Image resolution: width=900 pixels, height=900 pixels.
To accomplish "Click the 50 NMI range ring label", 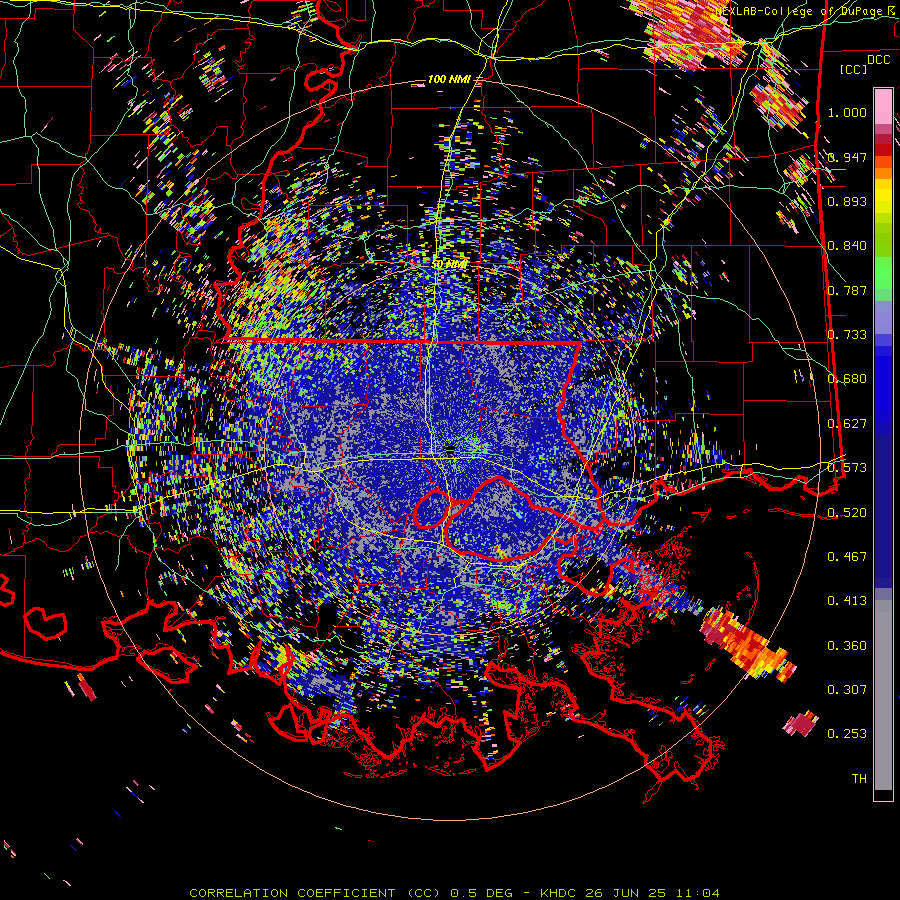I will click(449, 265).
